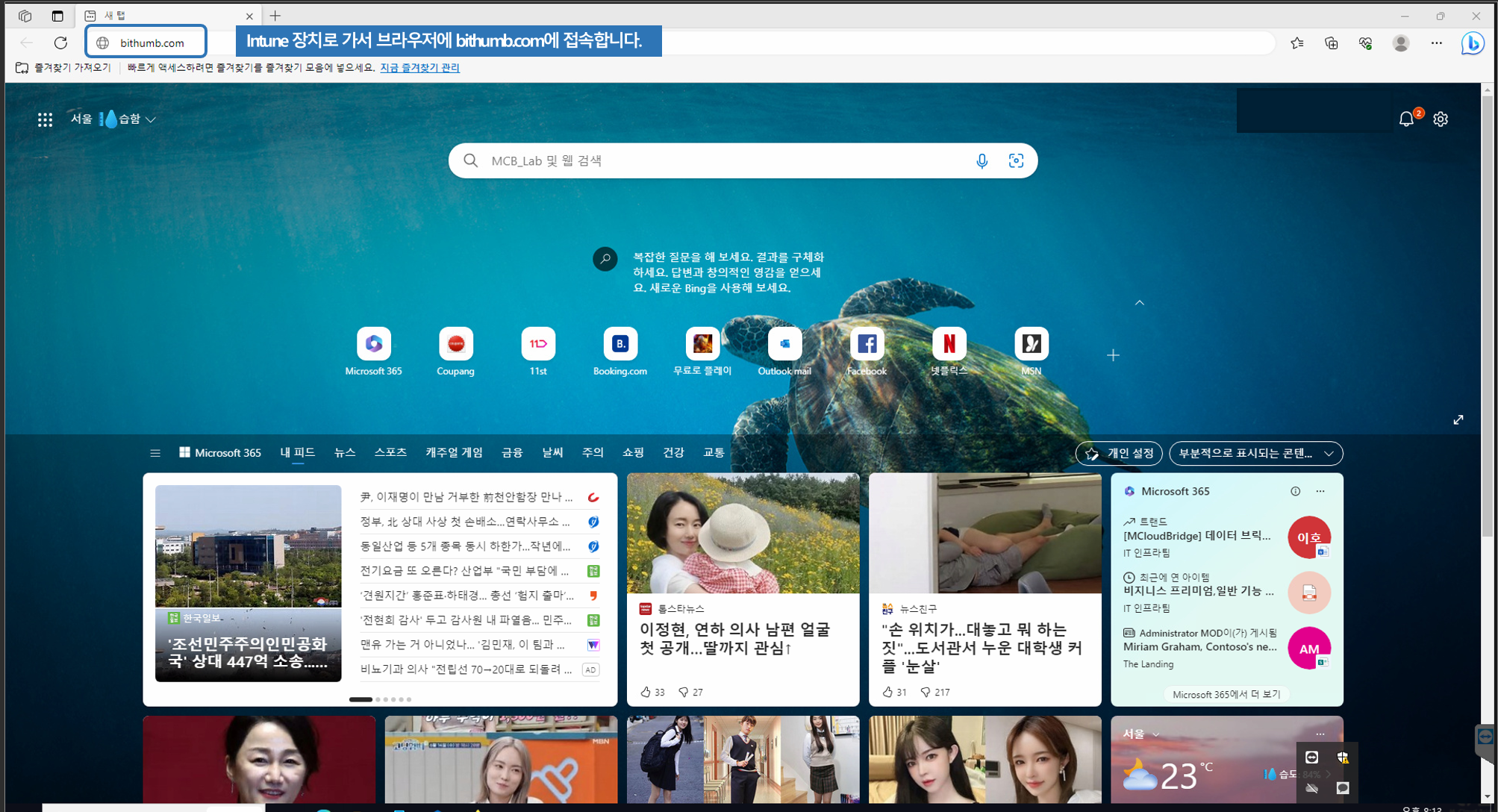Click the web search input field

coord(717,160)
